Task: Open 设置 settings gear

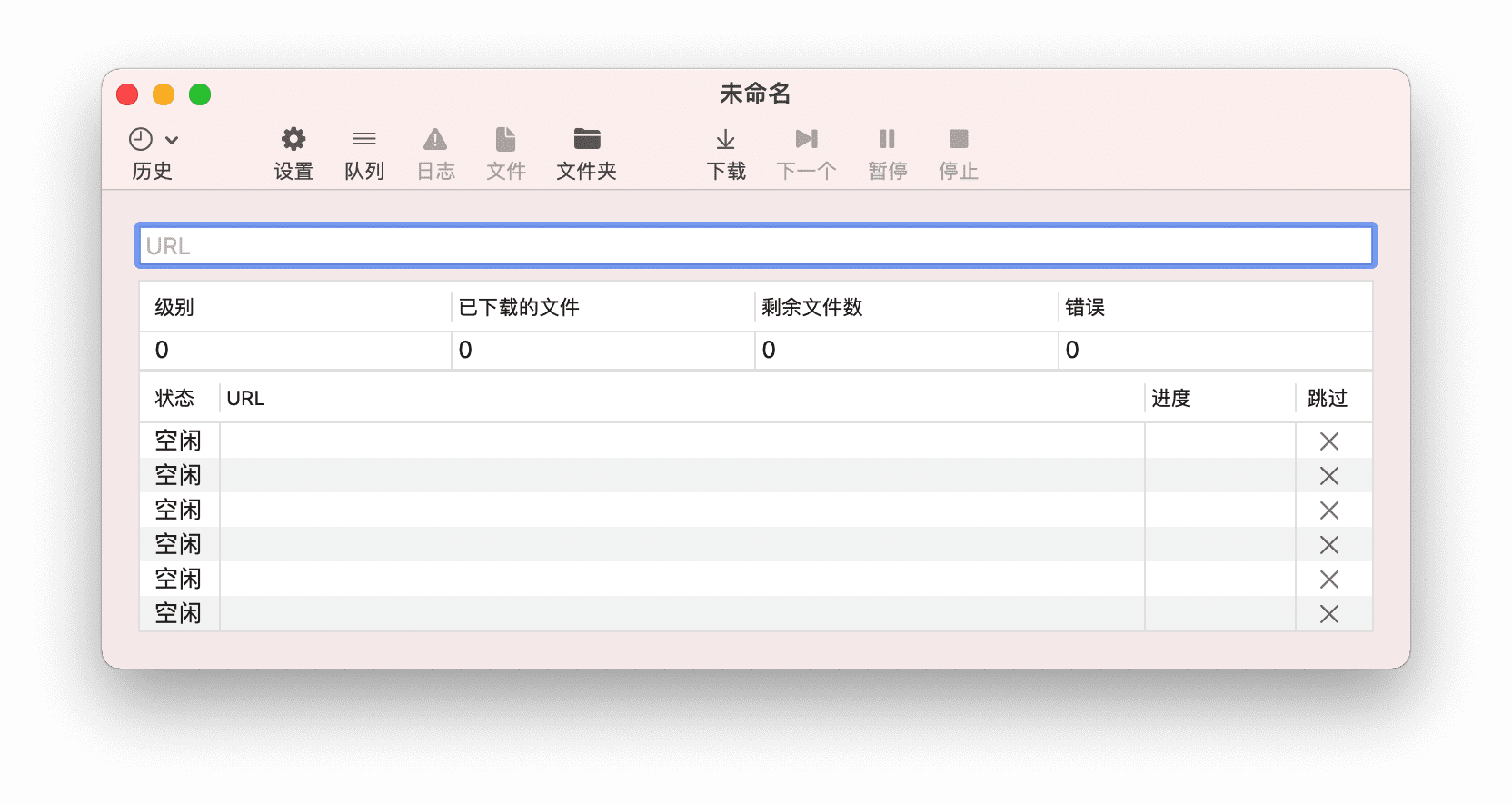Action: (293, 139)
